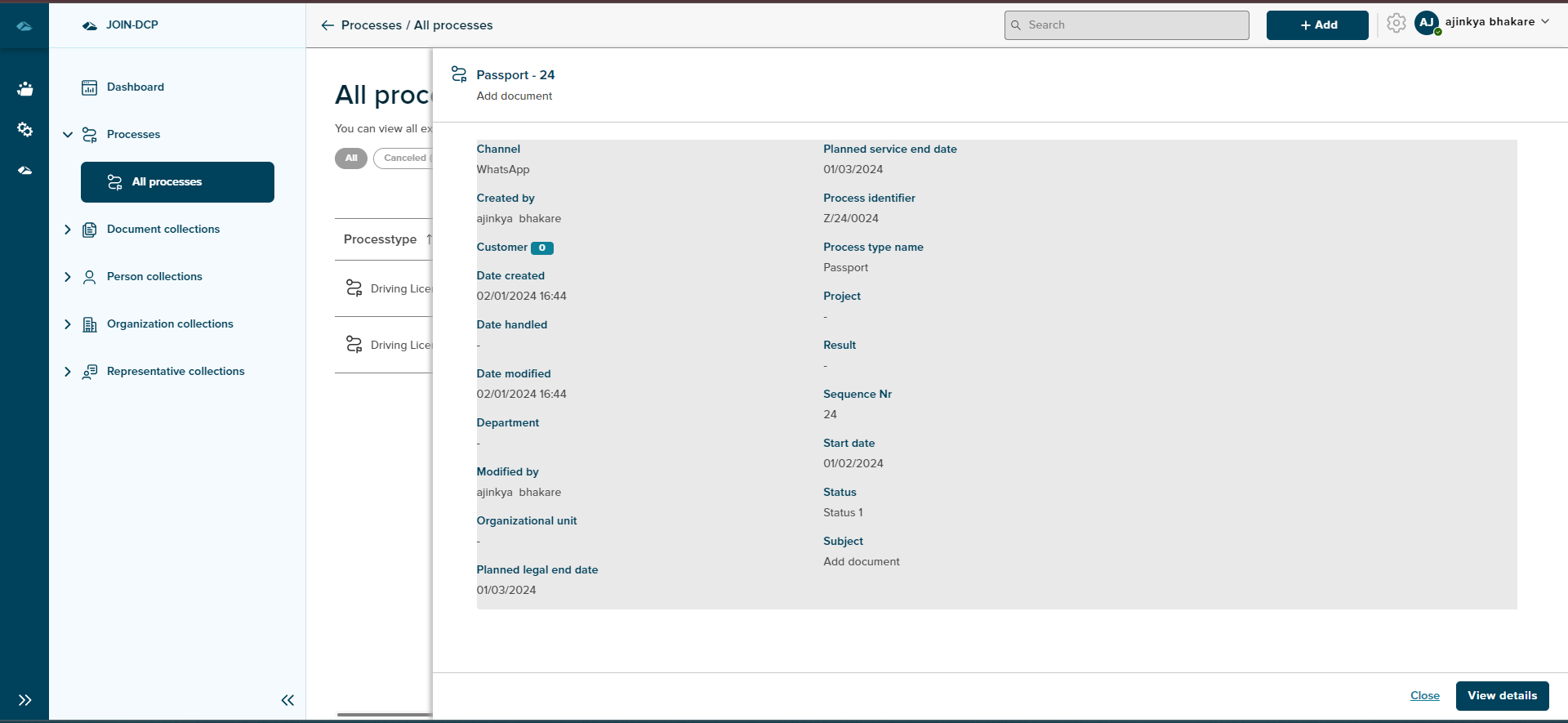Click into the Search field
This screenshot has height=723, width=1568.
coord(1127,25)
